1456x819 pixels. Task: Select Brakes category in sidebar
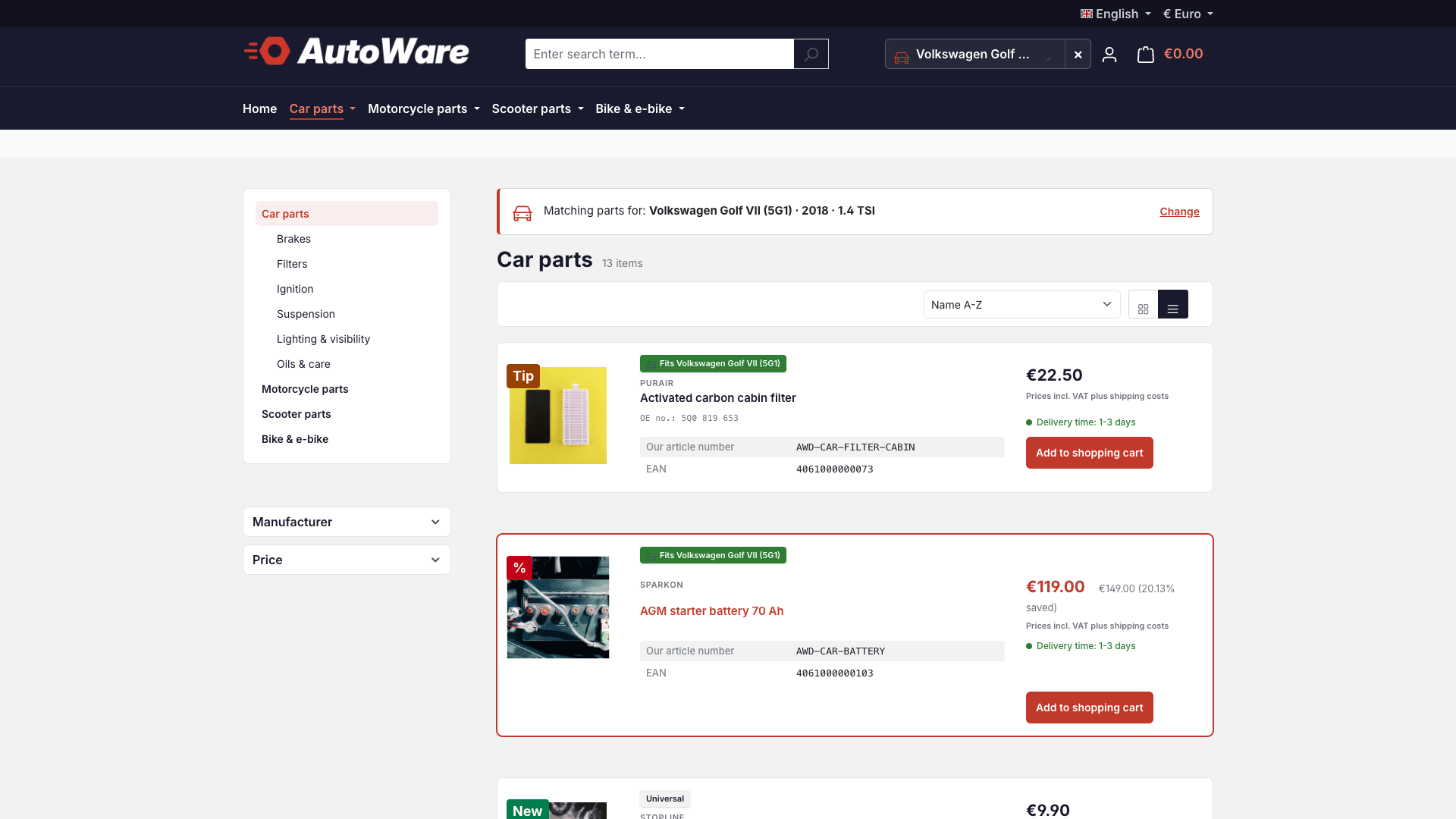click(x=293, y=239)
